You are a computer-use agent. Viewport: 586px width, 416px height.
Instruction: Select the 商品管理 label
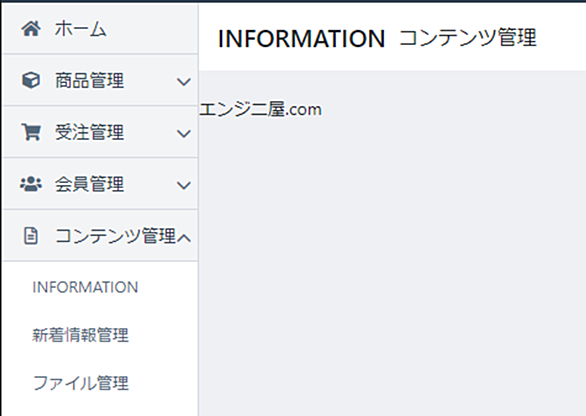coord(89,80)
